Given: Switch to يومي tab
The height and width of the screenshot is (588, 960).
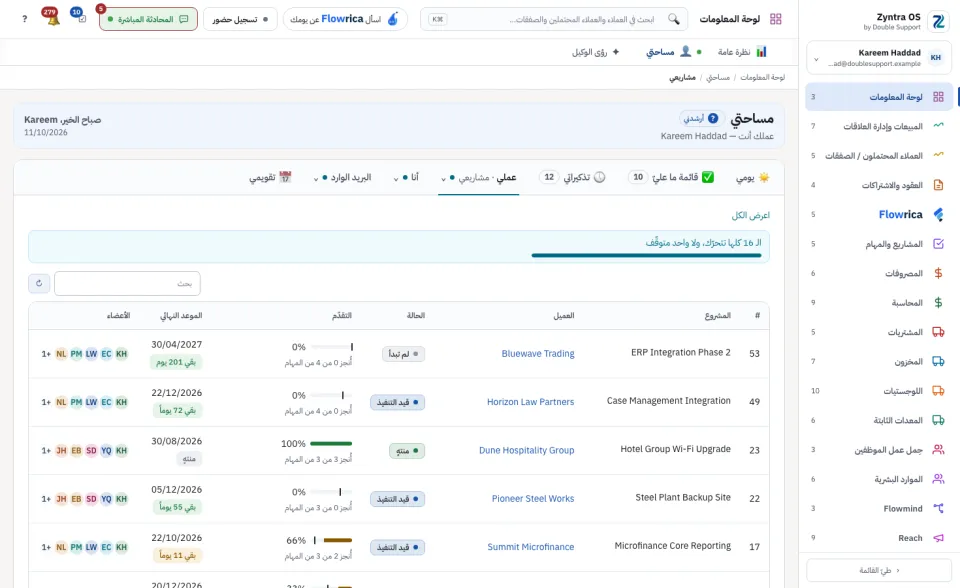Looking at the screenshot, I should [x=752, y=178].
